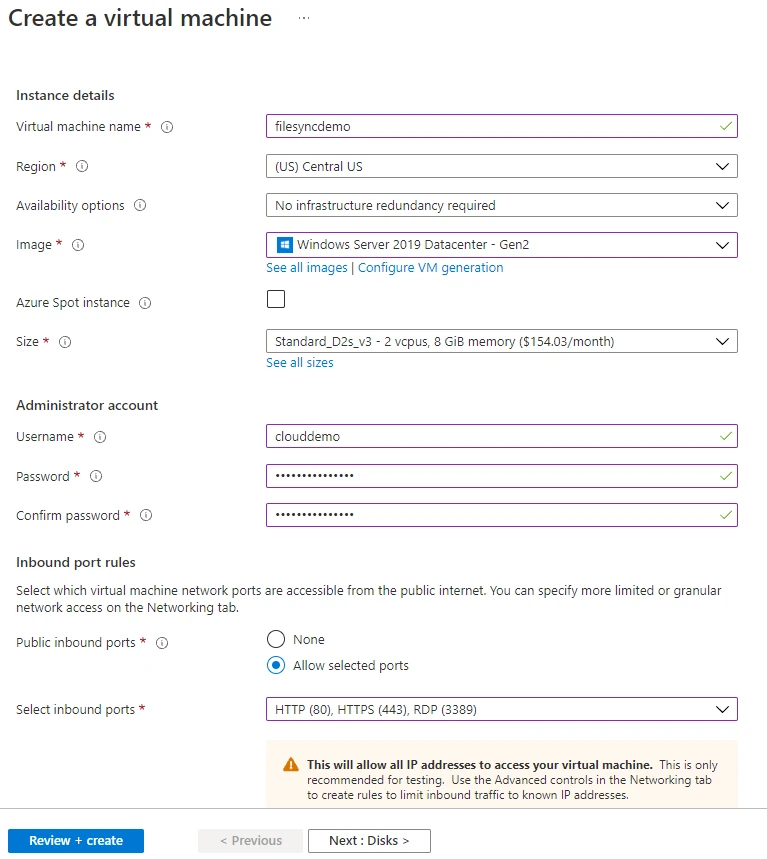
Task: Click the Review + create button
Action: point(75,840)
